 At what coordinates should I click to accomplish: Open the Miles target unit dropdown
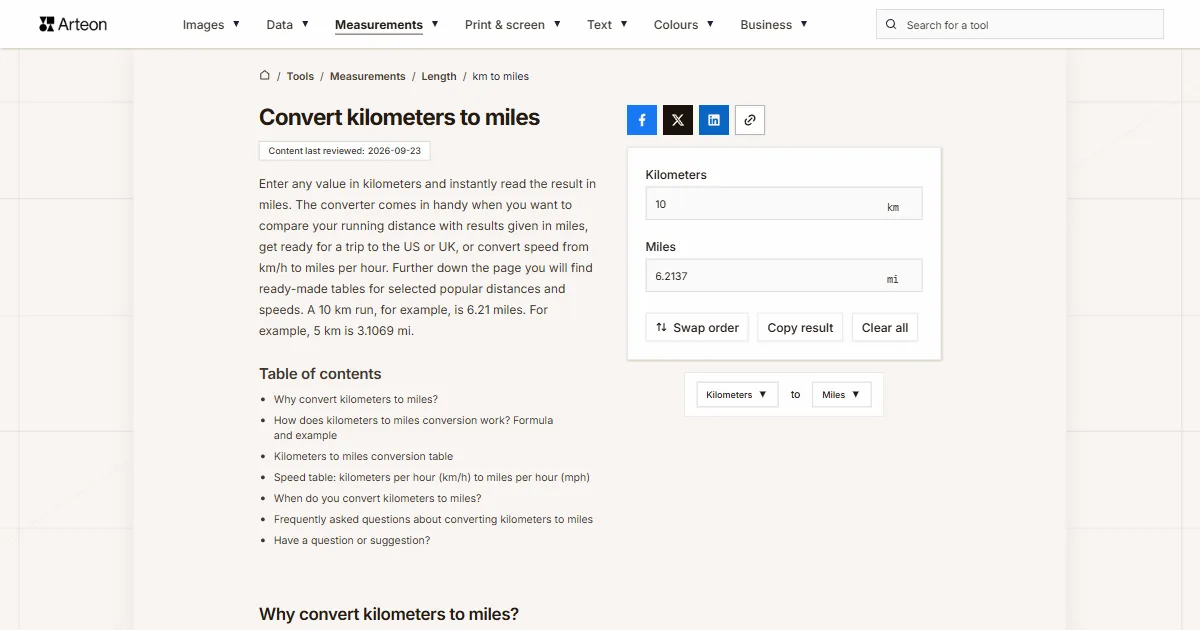coord(842,395)
